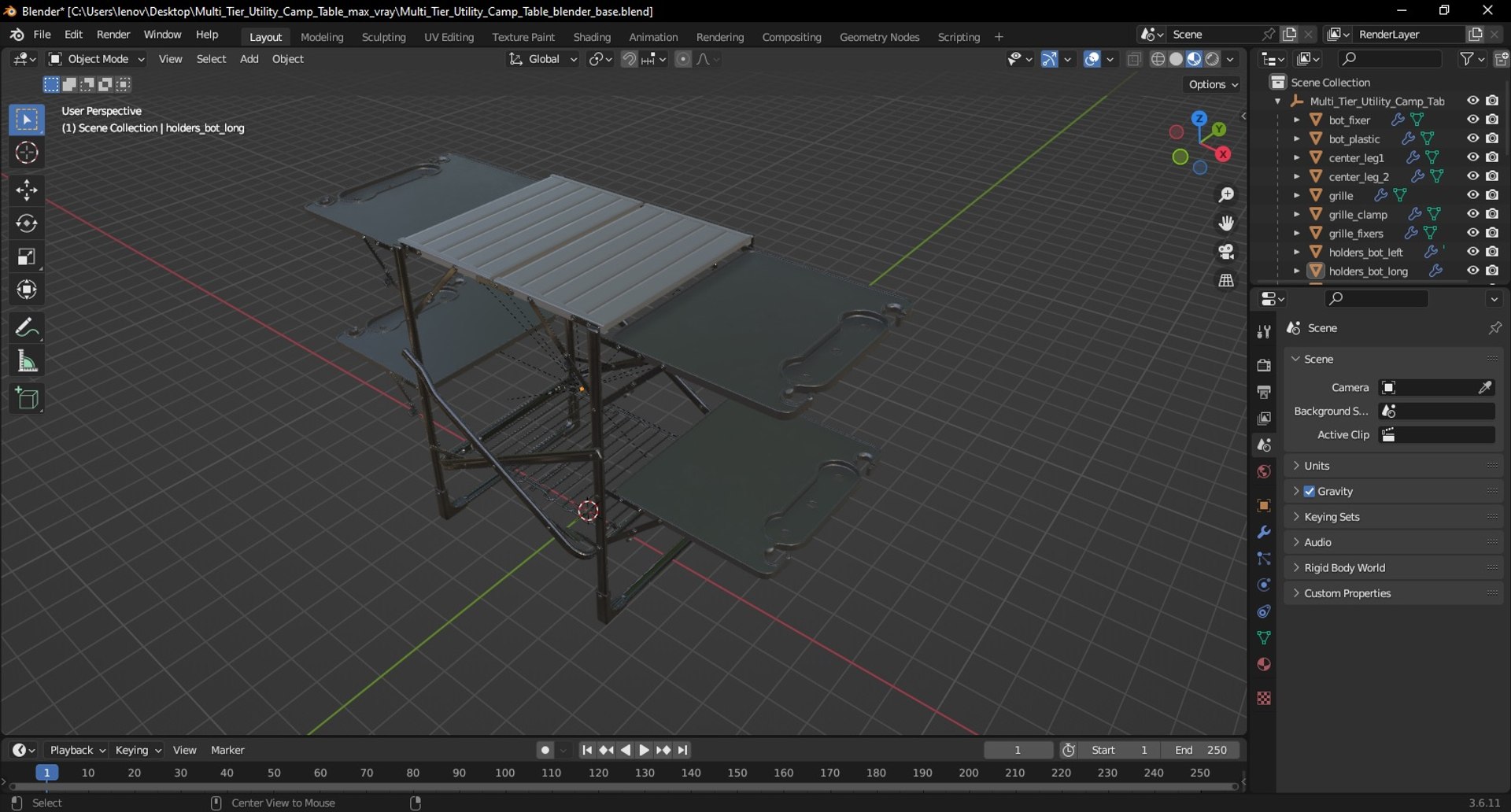Screen dimensions: 1511x812
Task: Toggle proportional editing
Action: 683,59
